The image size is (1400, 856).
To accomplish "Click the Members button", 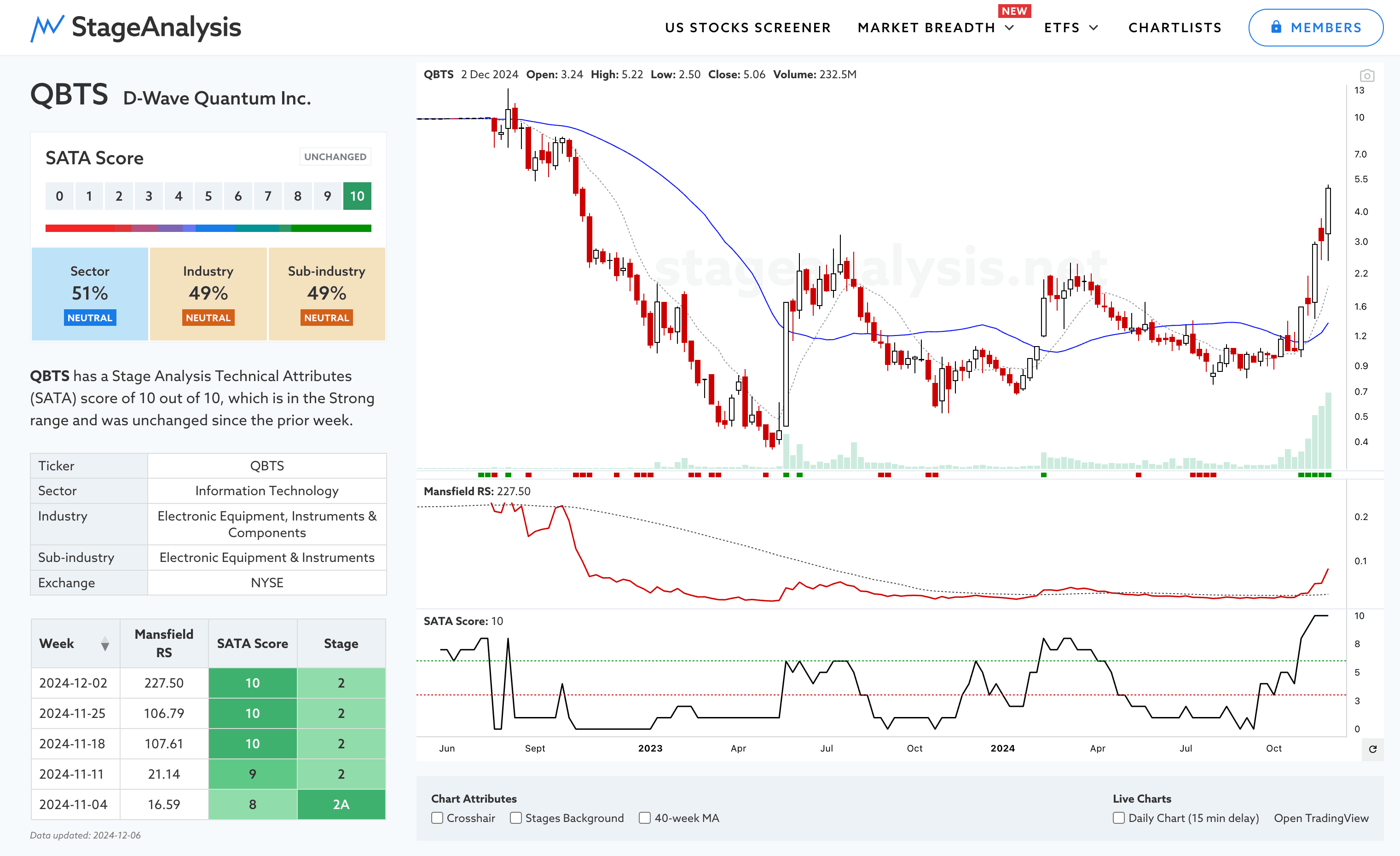I will pyautogui.click(x=1315, y=27).
